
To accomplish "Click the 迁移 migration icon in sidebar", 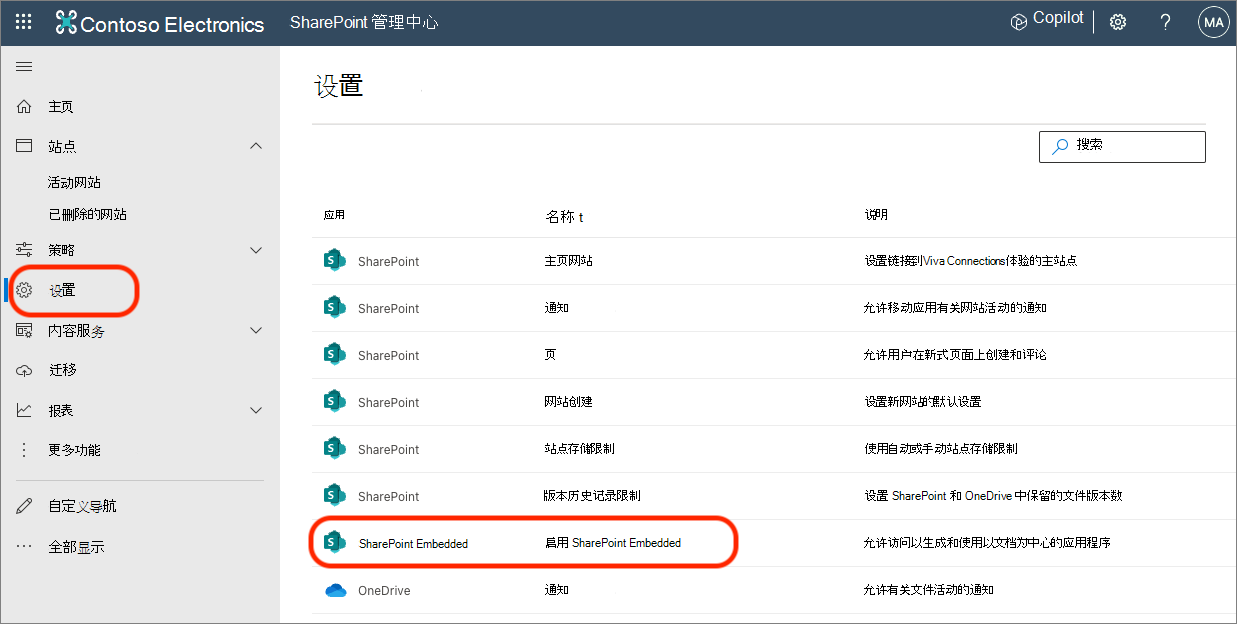I will point(23,370).
